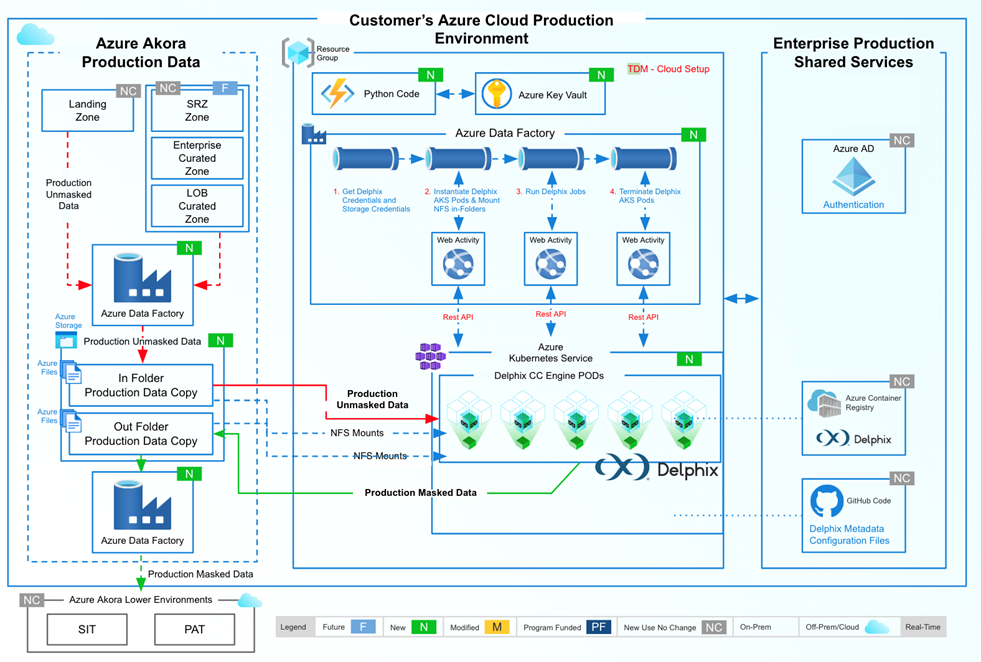981x662 pixels.
Task: Click the PAT environment box
Action: (195, 630)
